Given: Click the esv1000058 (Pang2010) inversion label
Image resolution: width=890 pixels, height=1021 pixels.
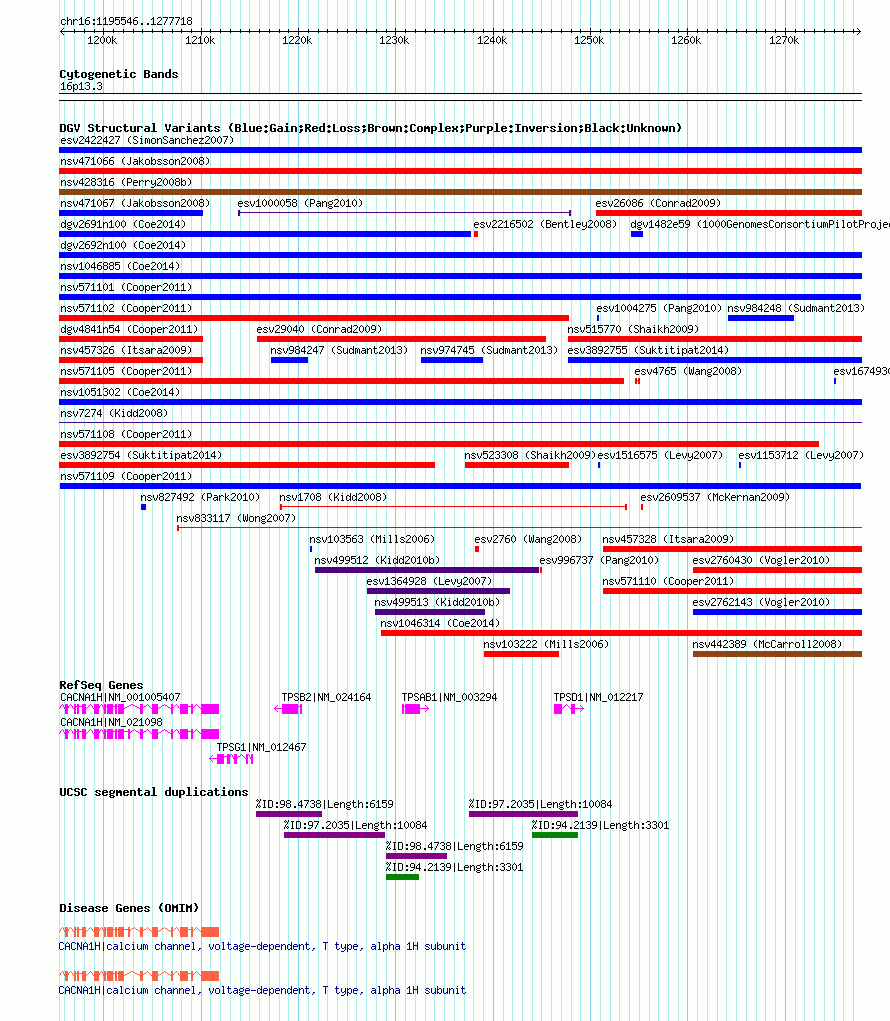Looking at the screenshot, I should pyautogui.click(x=300, y=203).
